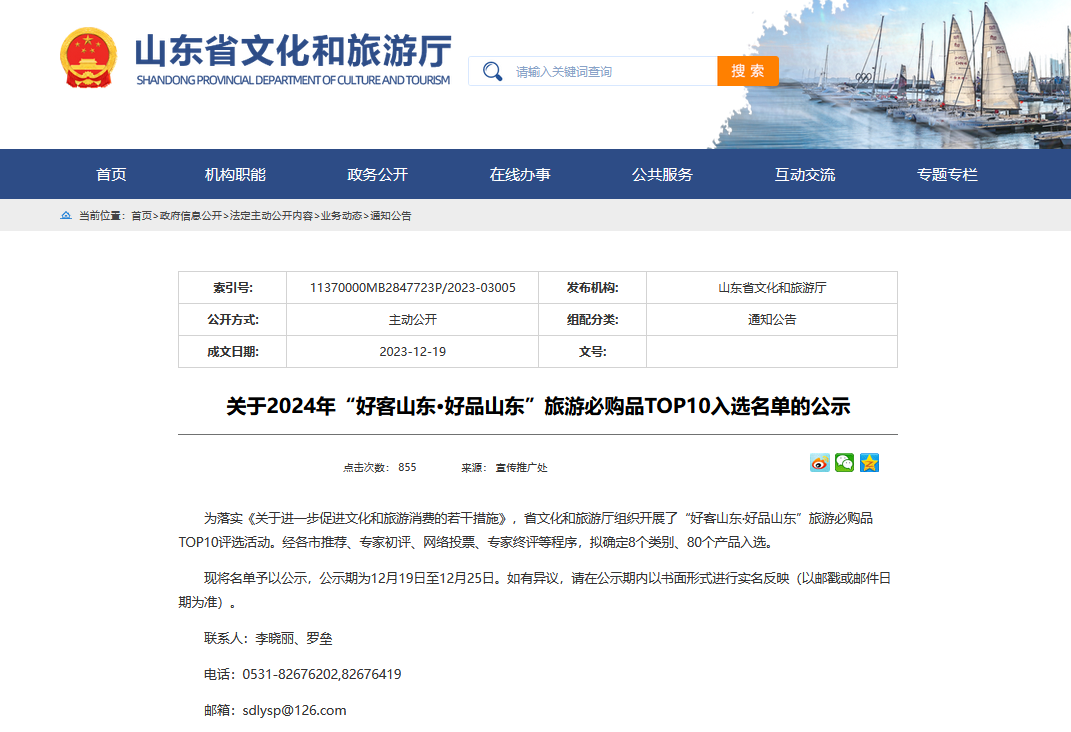Click 通知公告 breadcrumb link
Screen dimensions: 1071x732
click(391, 216)
